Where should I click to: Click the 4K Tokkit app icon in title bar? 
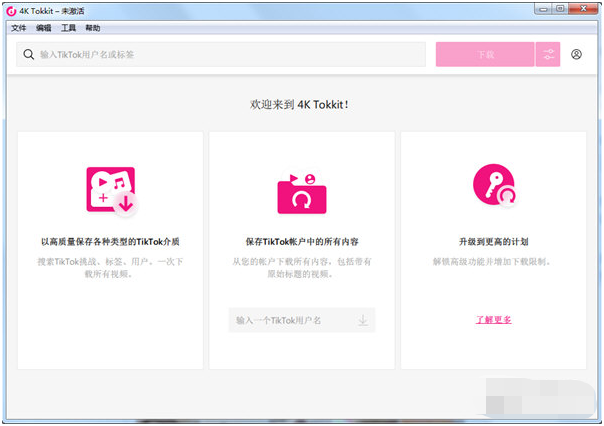(12, 10)
